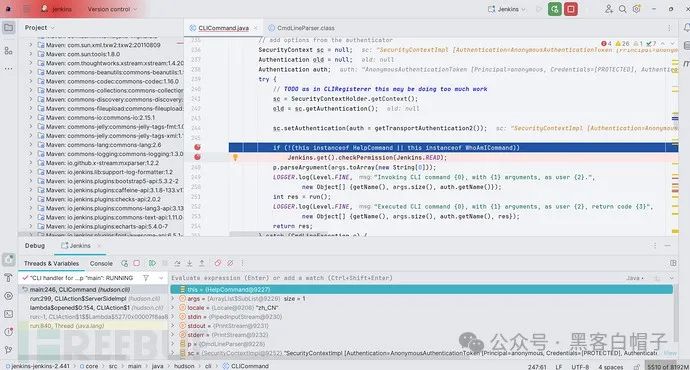The width and height of the screenshot is (690, 370).
Task: Open the More tool windows ellipsis
Action: click(8, 68)
